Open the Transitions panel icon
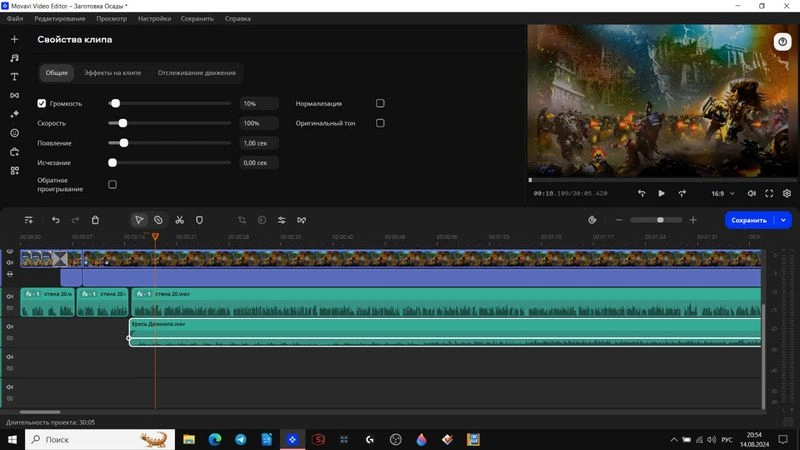800x450 pixels. click(x=14, y=95)
